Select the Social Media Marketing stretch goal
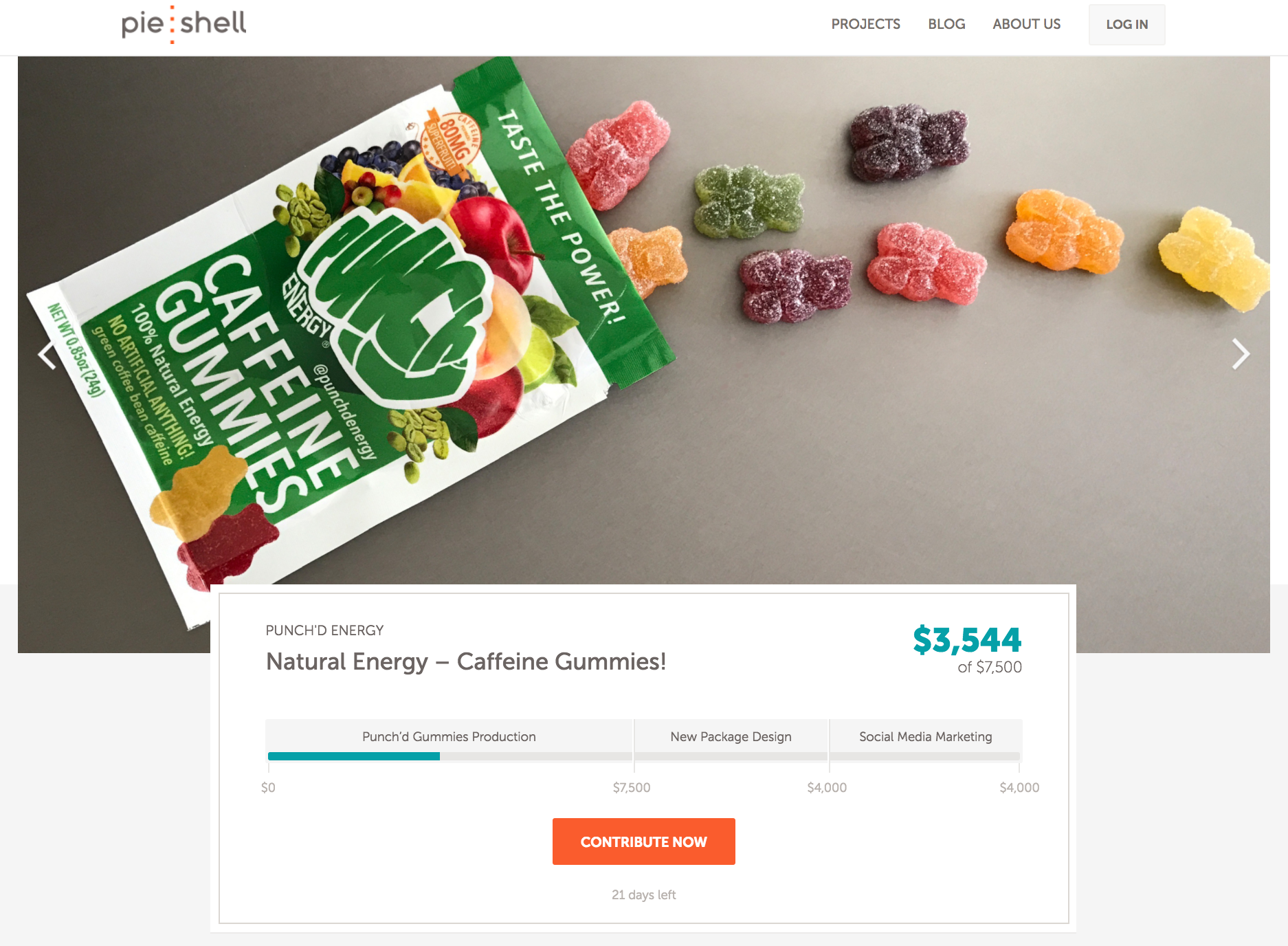Viewport: 1288px width, 946px height. tap(926, 736)
